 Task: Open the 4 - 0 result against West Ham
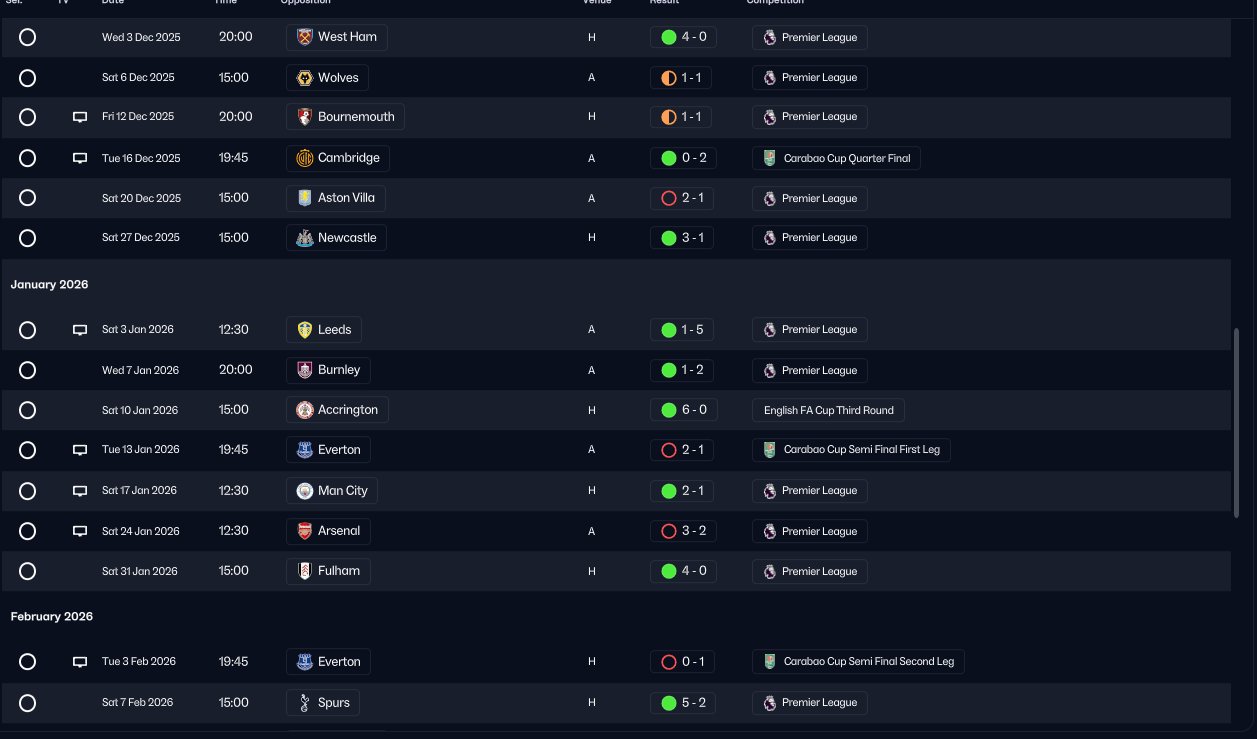[683, 37]
